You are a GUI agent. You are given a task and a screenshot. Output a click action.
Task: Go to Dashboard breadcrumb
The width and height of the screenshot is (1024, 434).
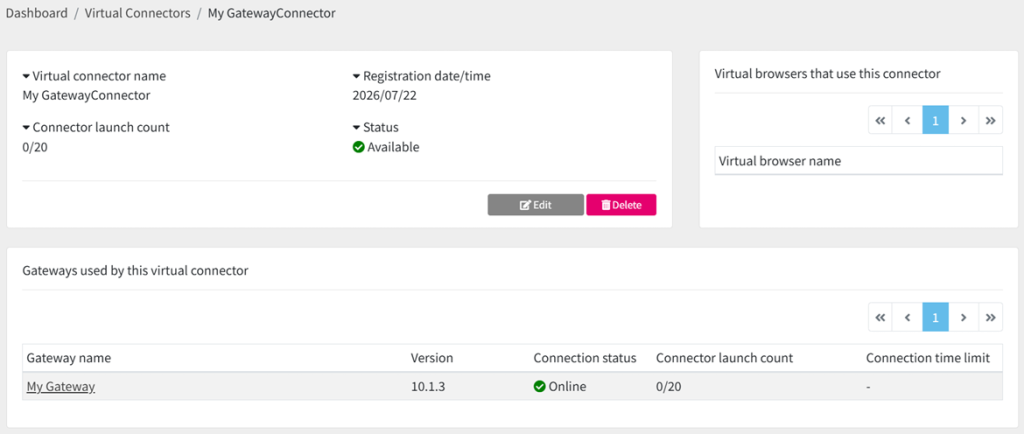tap(37, 13)
